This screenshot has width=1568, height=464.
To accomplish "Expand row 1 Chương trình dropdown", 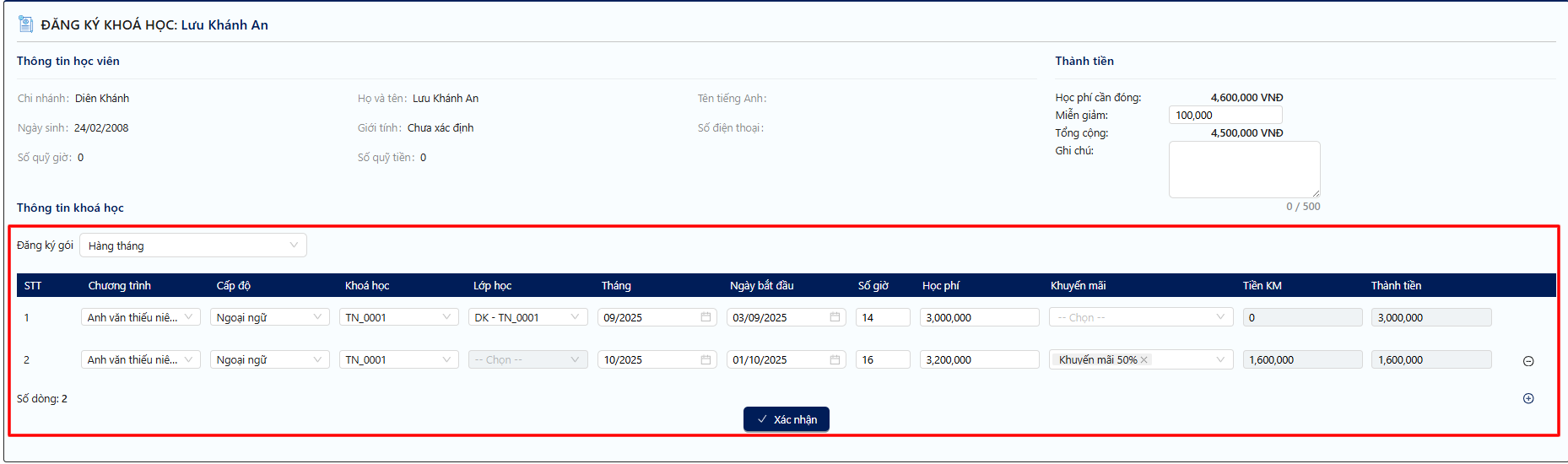I will point(141,317).
